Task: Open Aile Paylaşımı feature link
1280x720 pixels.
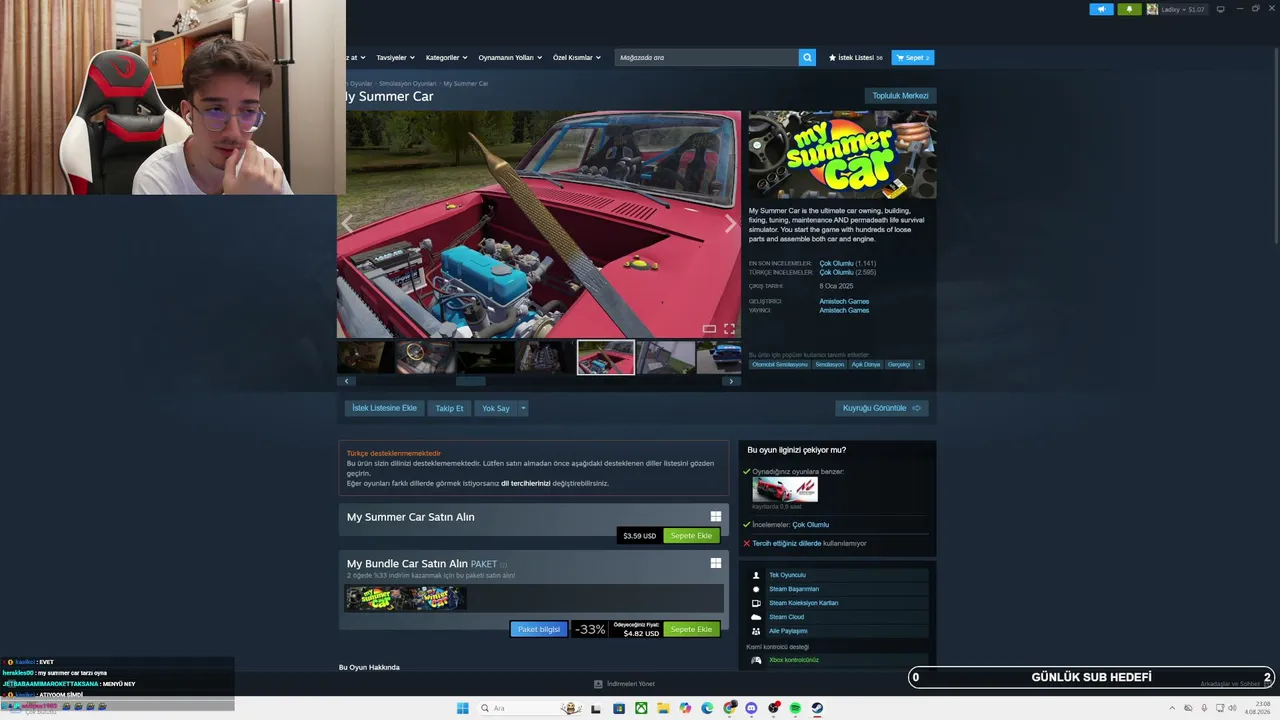Action: click(788, 631)
